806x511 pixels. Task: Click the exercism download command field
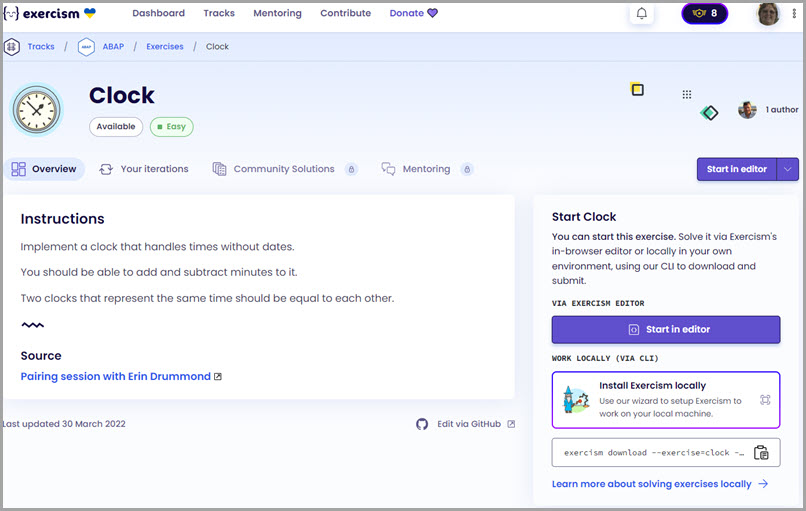coord(652,452)
